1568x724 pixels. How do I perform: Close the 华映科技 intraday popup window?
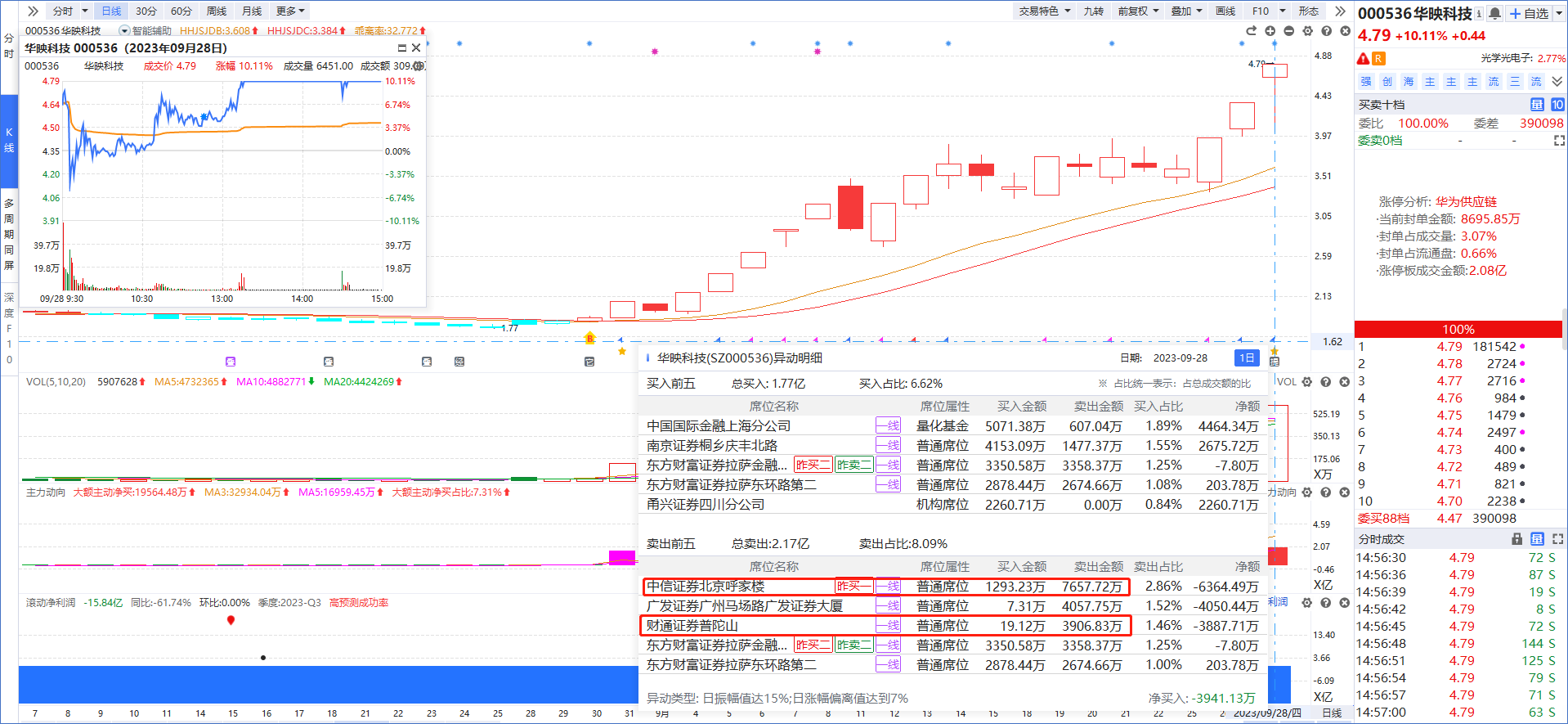coord(416,47)
